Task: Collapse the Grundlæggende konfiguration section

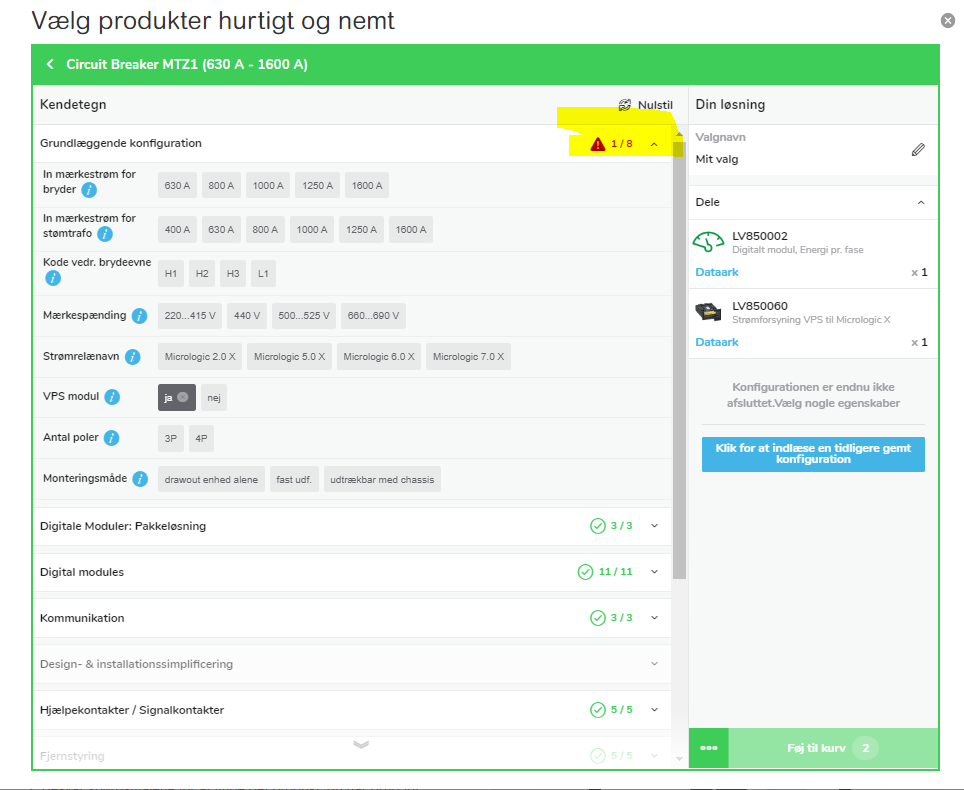Action: tap(654, 144)
